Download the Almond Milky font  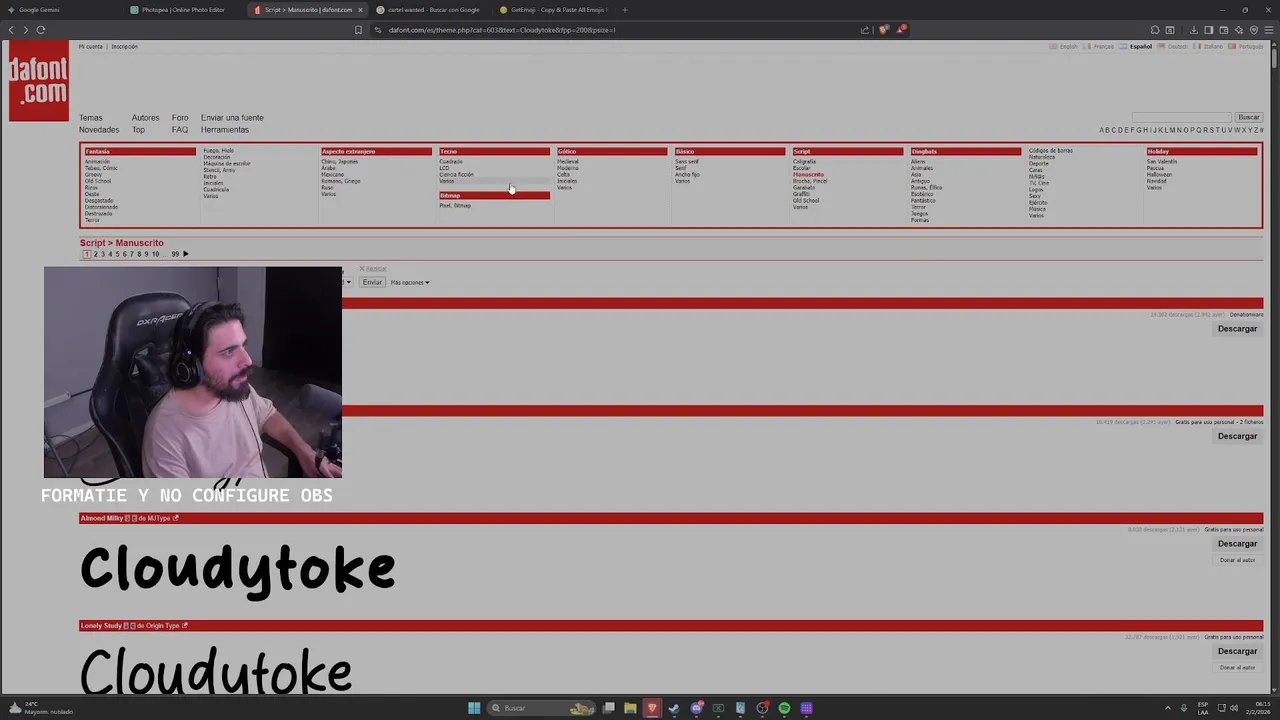pyautogui.click(x=1237, y=544)
